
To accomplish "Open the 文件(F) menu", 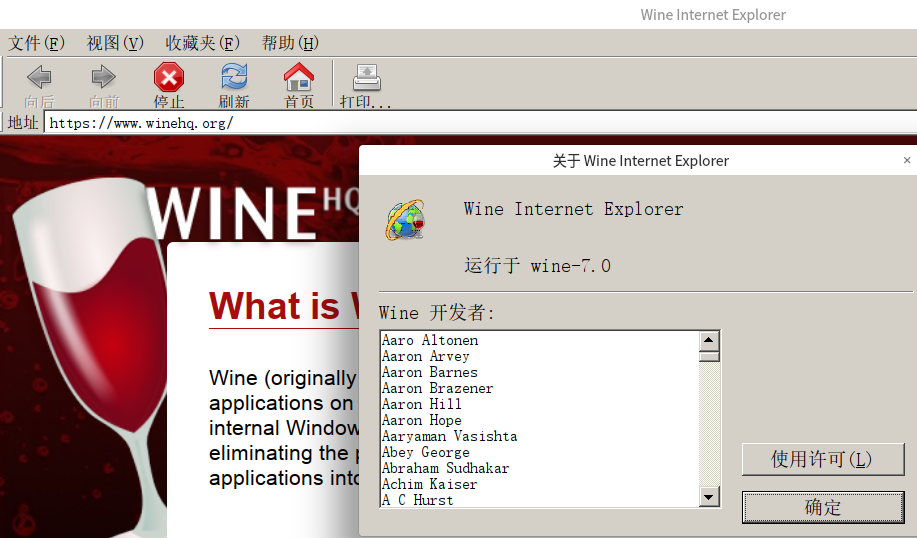I will click(x=36, y=43).
